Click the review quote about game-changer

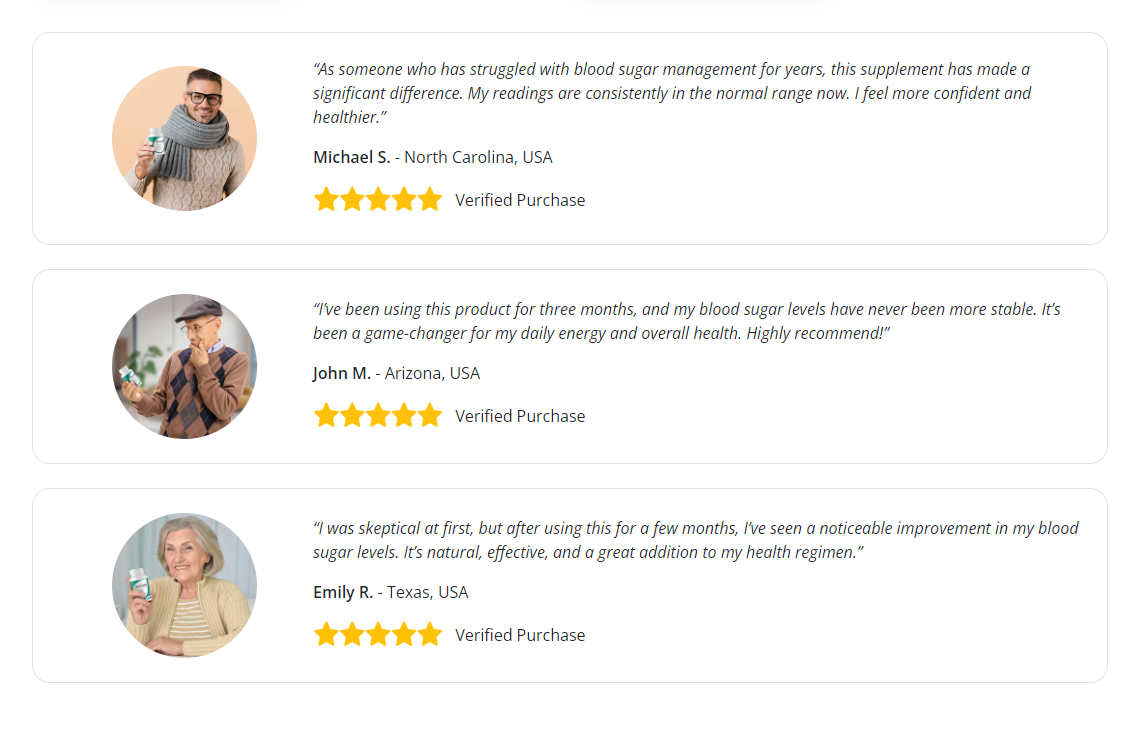coord(687,321)
